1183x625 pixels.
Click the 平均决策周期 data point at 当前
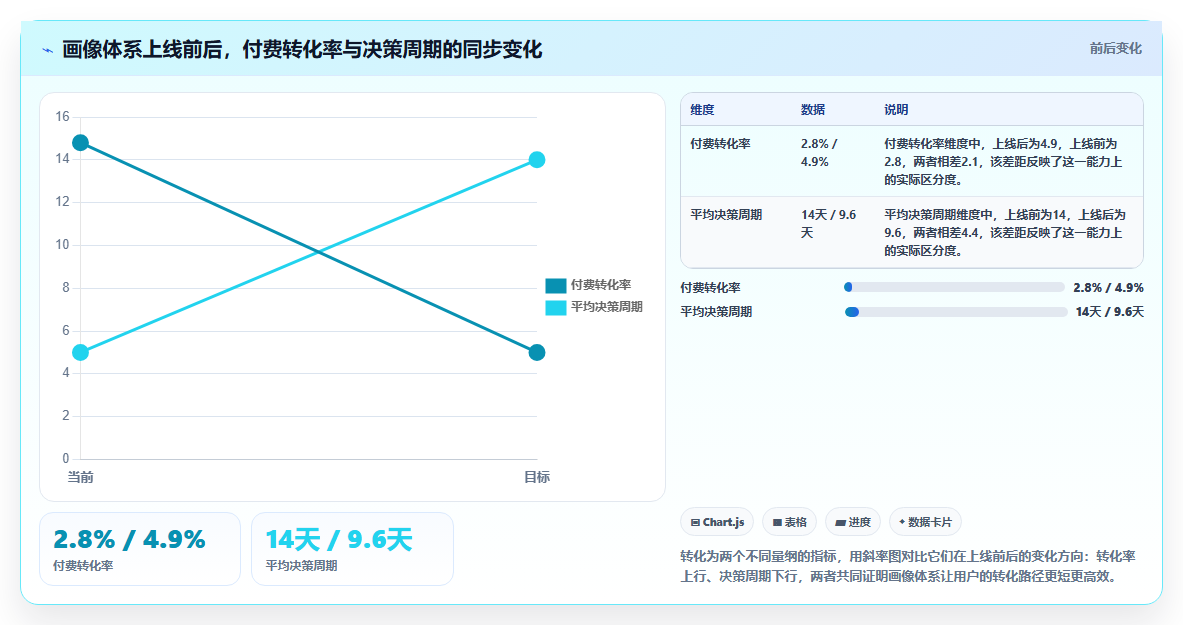[x=81, y=353]
